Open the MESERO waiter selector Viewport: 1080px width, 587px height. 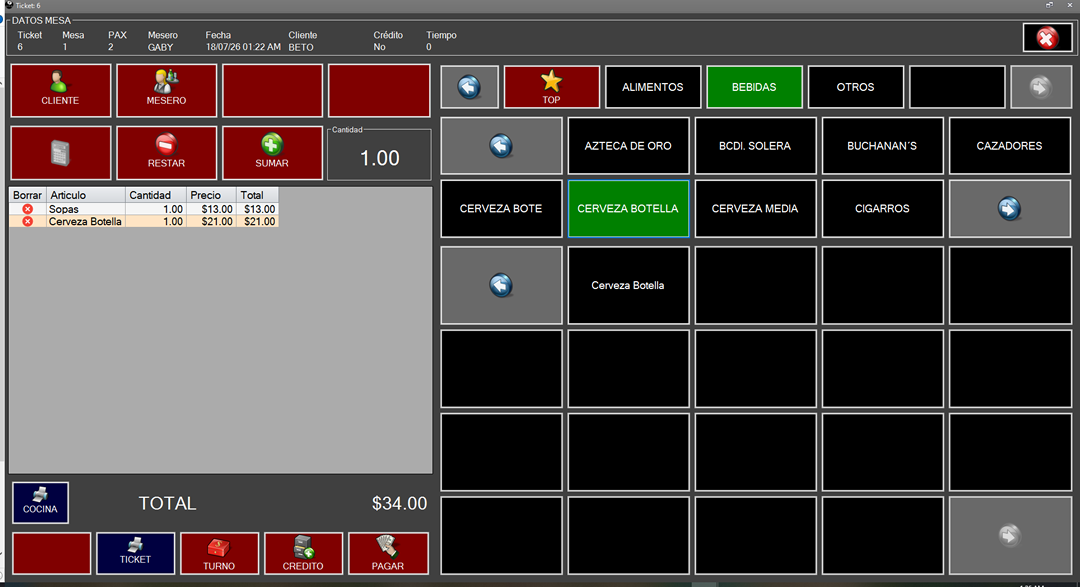tap(166, 90)
